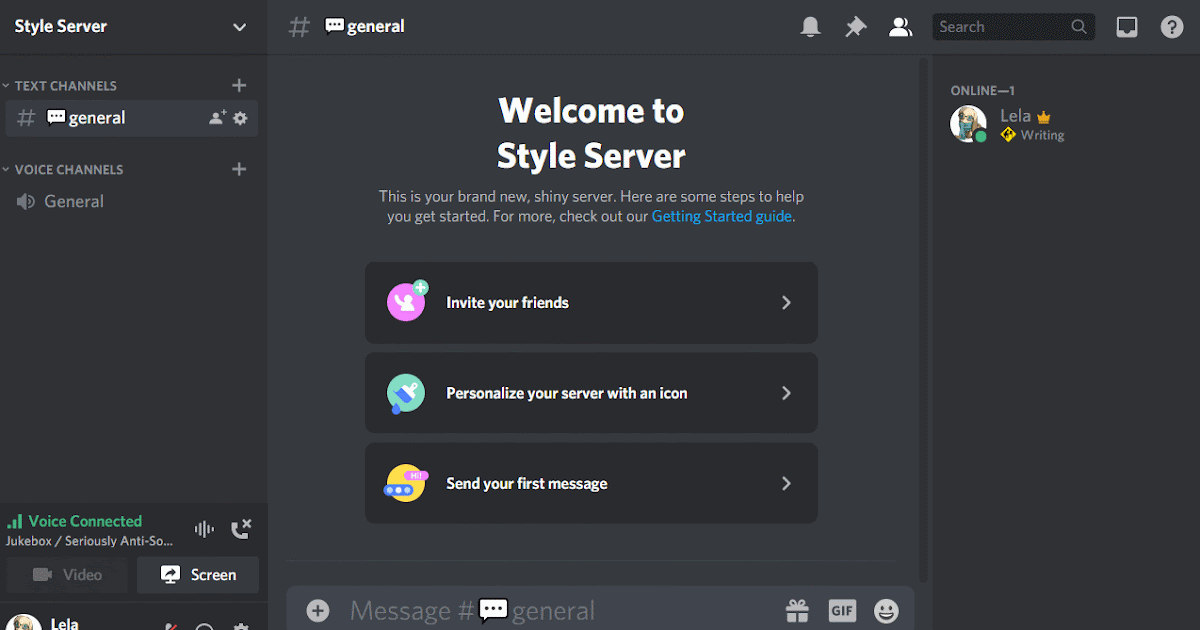Image resolution: width=1200 pixels, height=630 pixels.
Task: Click the chat area vertical scrollbar
Action: click(x=923, y=320)
